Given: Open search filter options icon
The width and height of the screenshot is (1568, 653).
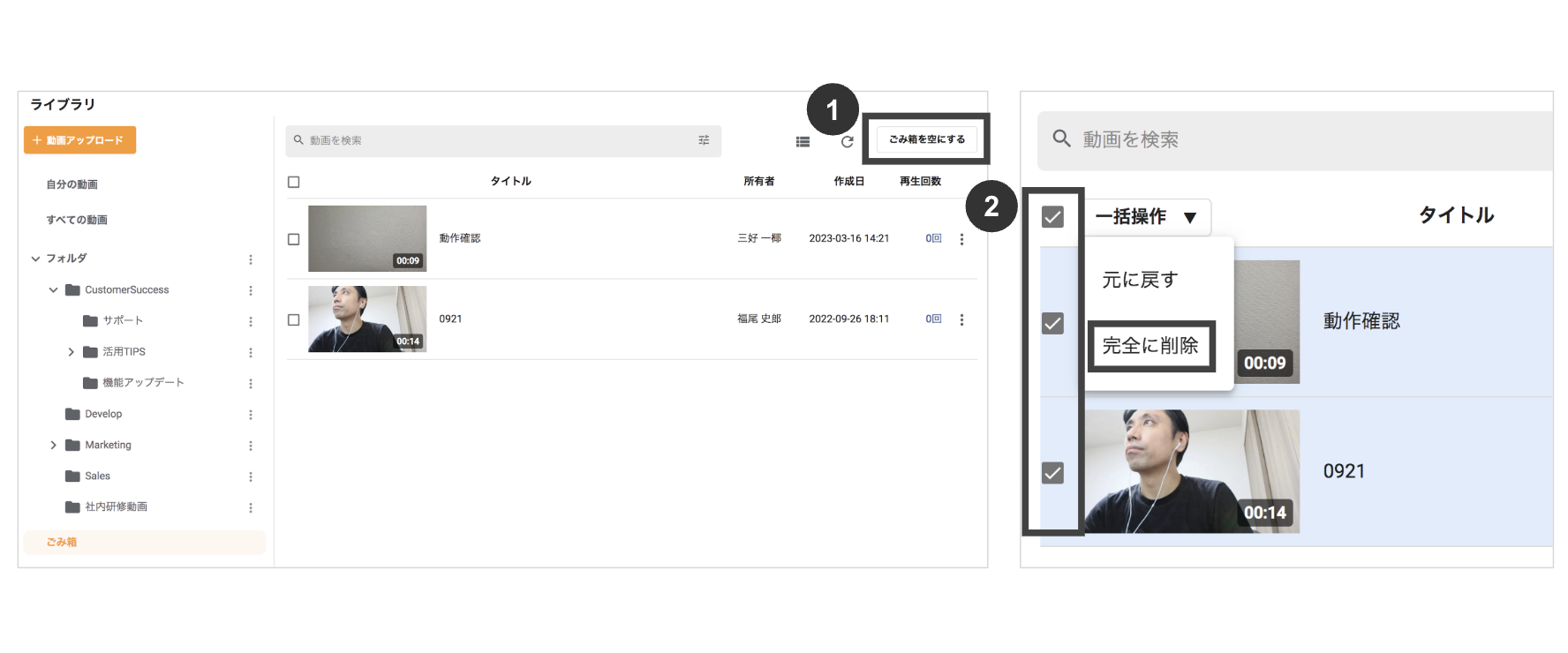Looking at the screenshot, I should pyautogui.click(x=704, y=140).
